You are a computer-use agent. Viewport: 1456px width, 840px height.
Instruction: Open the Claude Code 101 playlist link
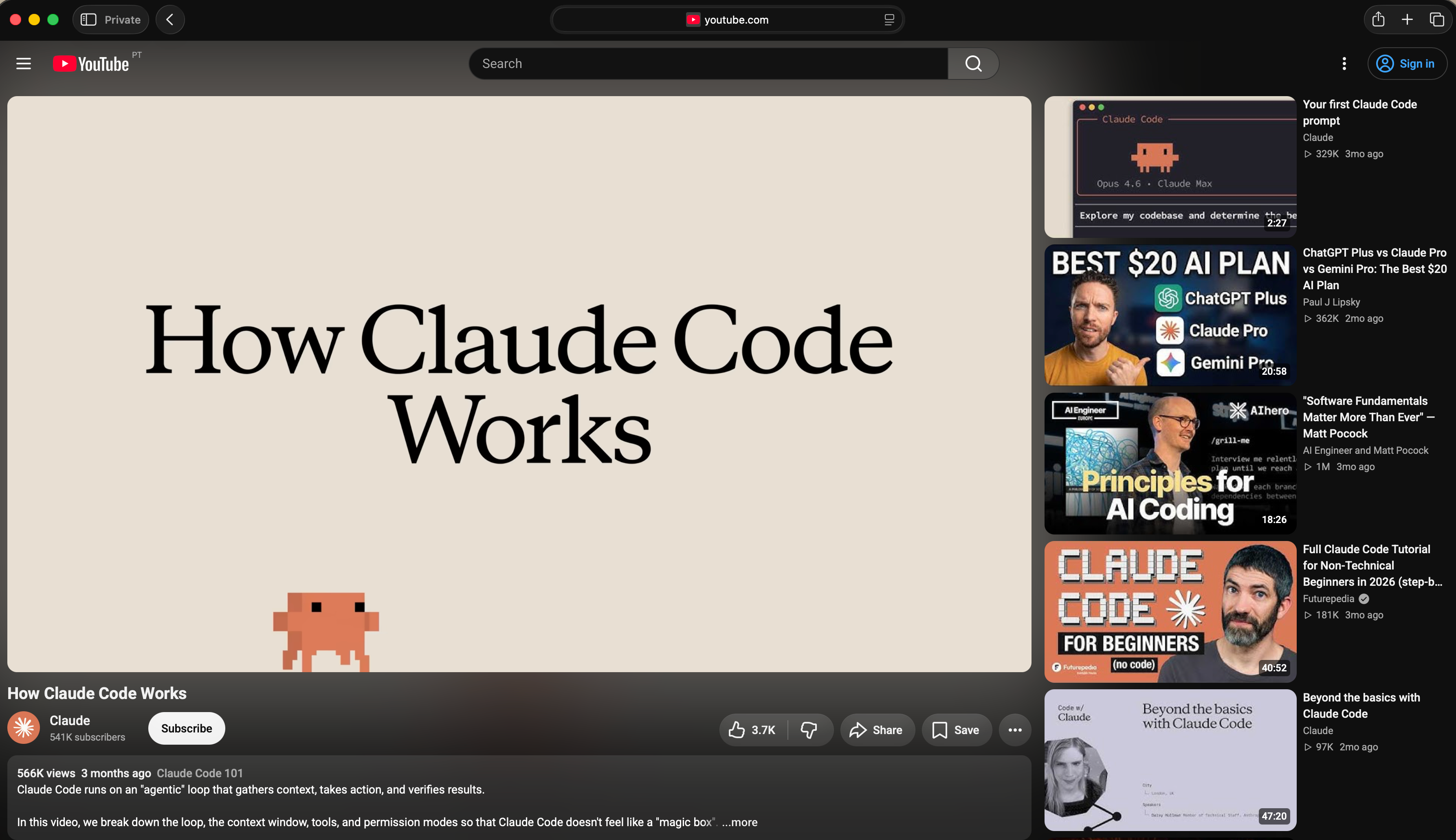(200, 773)
